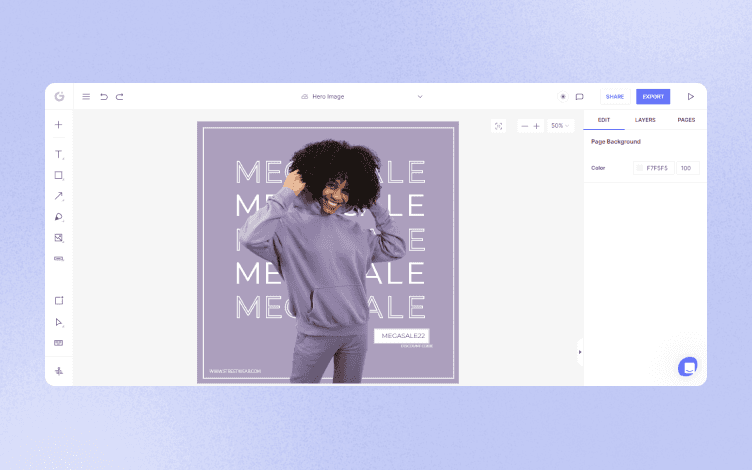Viewport: 752px width, 470px height.
Task: Select the pointer cursor tool
Action: pos(59,322)
